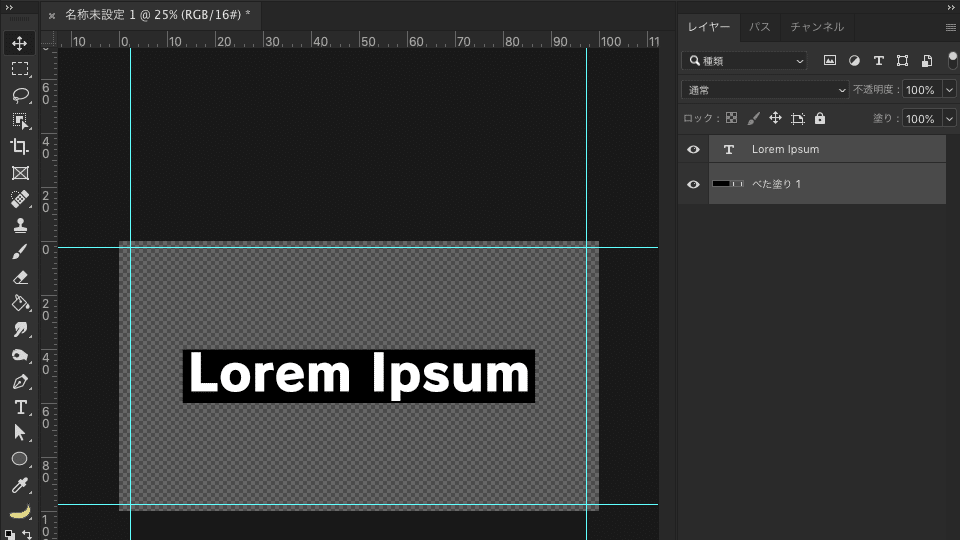The width and height of the screenshot is (960, 540).
Task: Click the 塗り label
Action: point(886,118)
